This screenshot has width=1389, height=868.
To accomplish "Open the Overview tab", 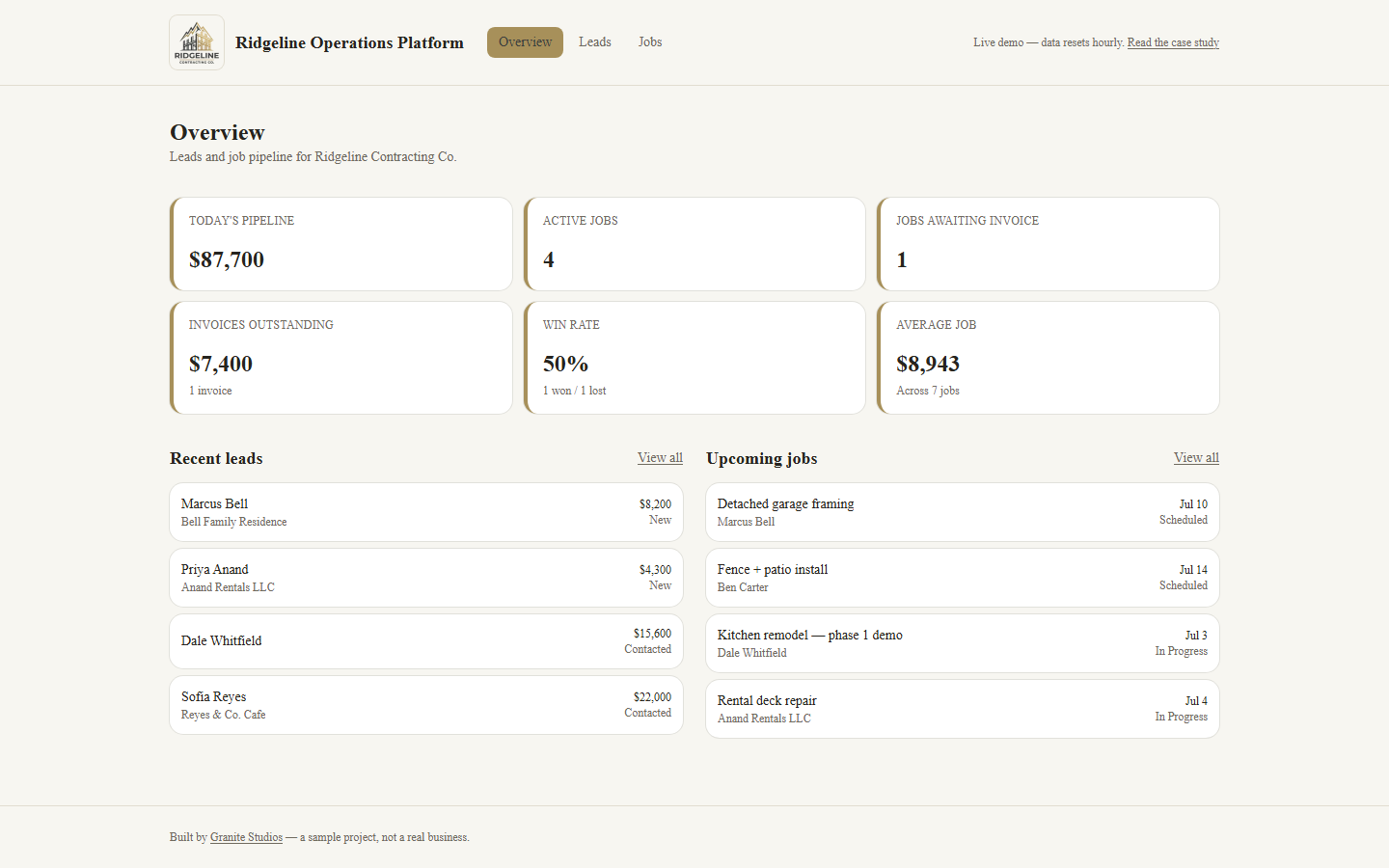I will pyautogui.click(x=525, y=42).
